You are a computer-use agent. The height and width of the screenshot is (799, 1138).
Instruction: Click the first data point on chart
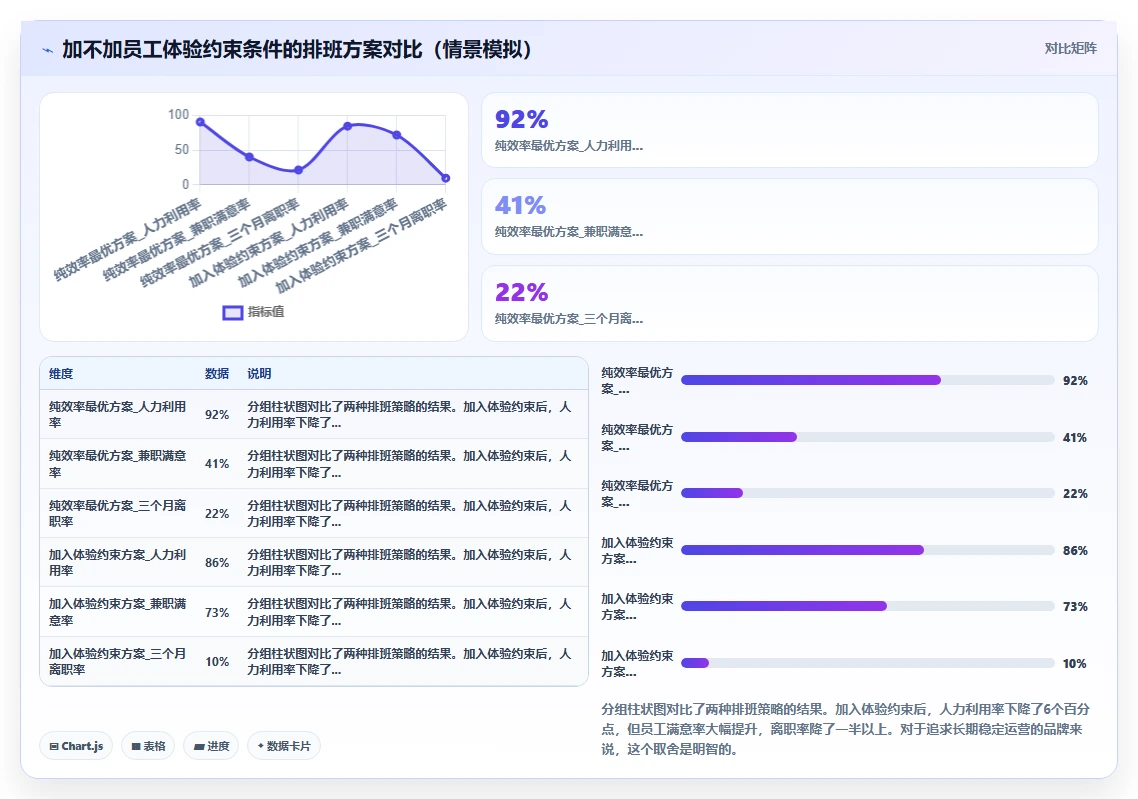pyautogui.click(x=200, y=122)
